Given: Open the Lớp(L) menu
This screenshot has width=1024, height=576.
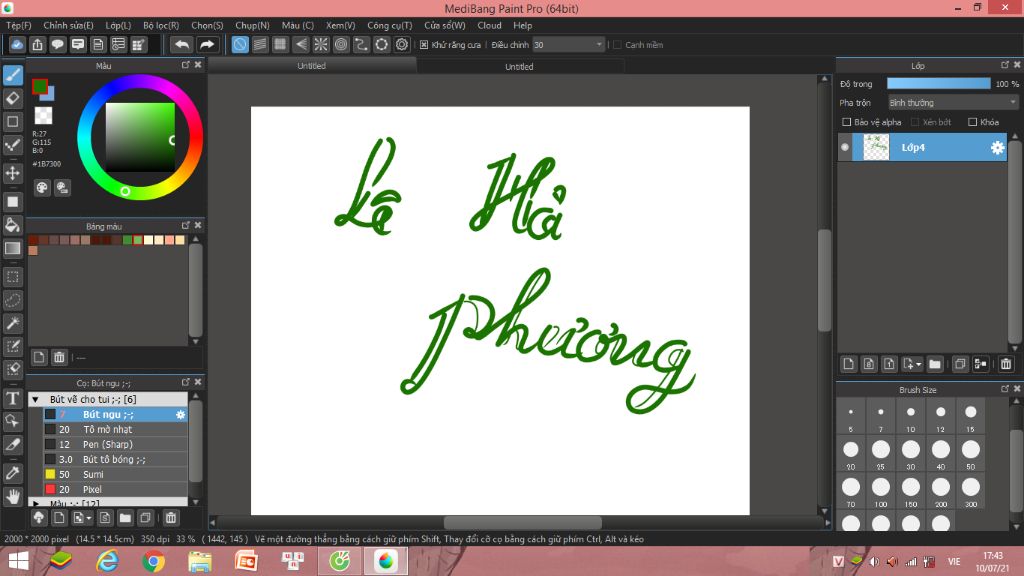Looking at the screenshot, I should 118,25.
